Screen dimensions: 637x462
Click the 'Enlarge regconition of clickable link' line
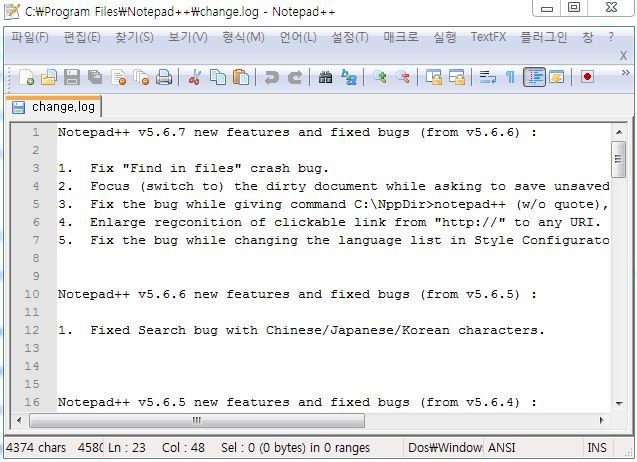pyautogui.click(x=345, y=222)
